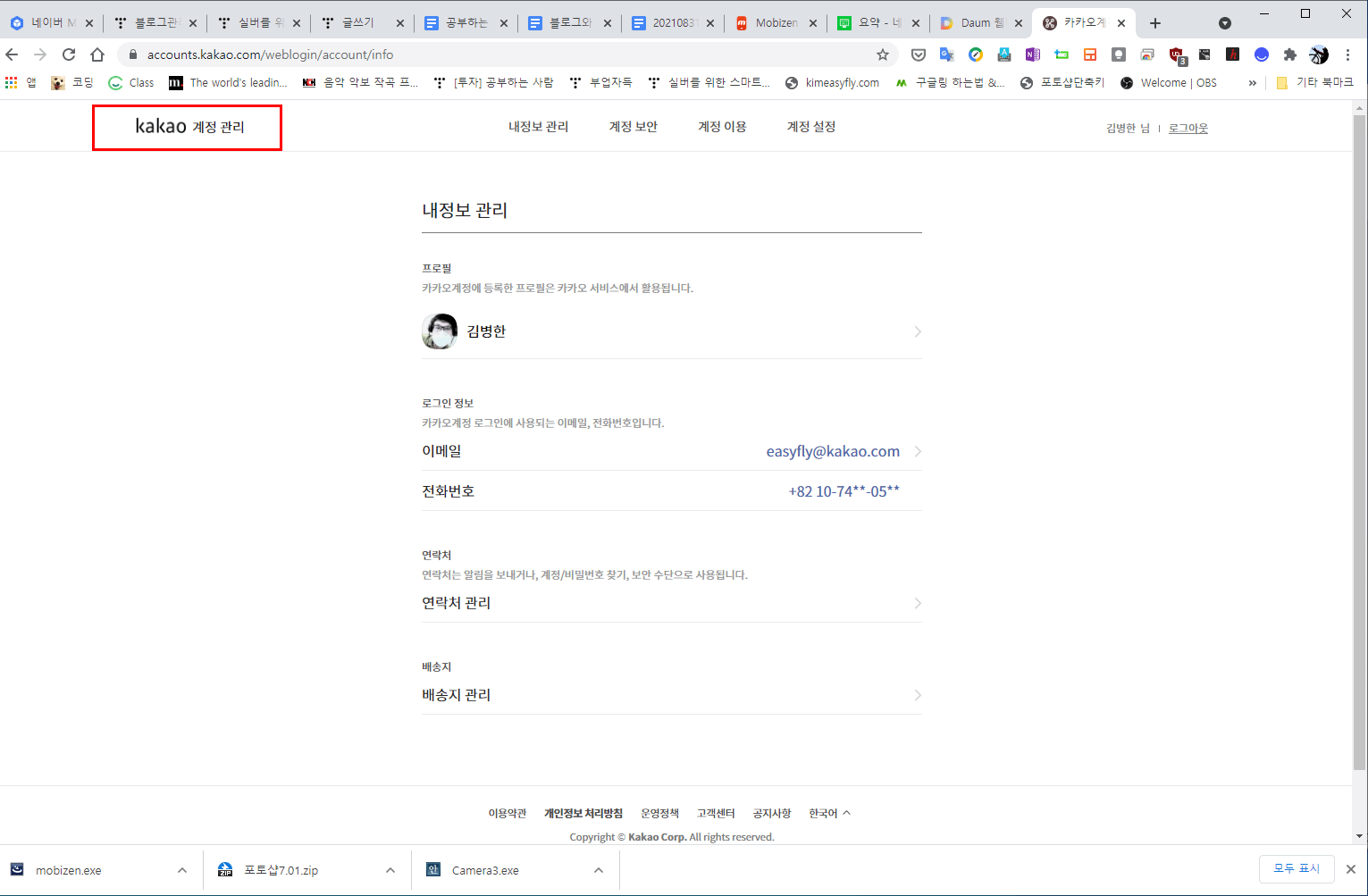Open the kimeasyfly.com bookmark
Viewport: 1368px width, 896px height.
832,82
